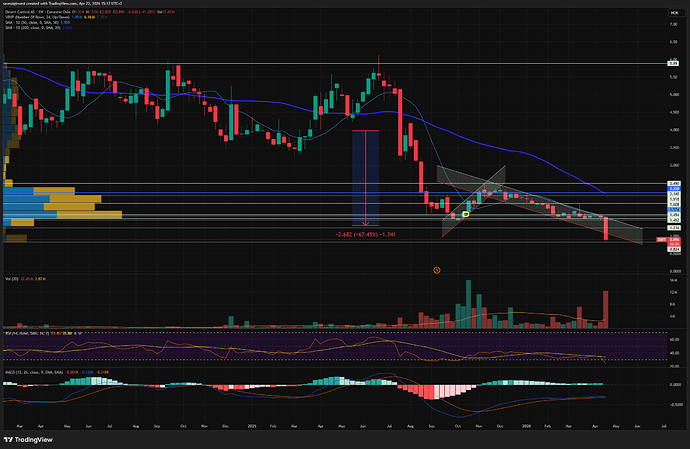Select the NOK currency button on price scale
The image size is (690, 449).
(674, 13)
